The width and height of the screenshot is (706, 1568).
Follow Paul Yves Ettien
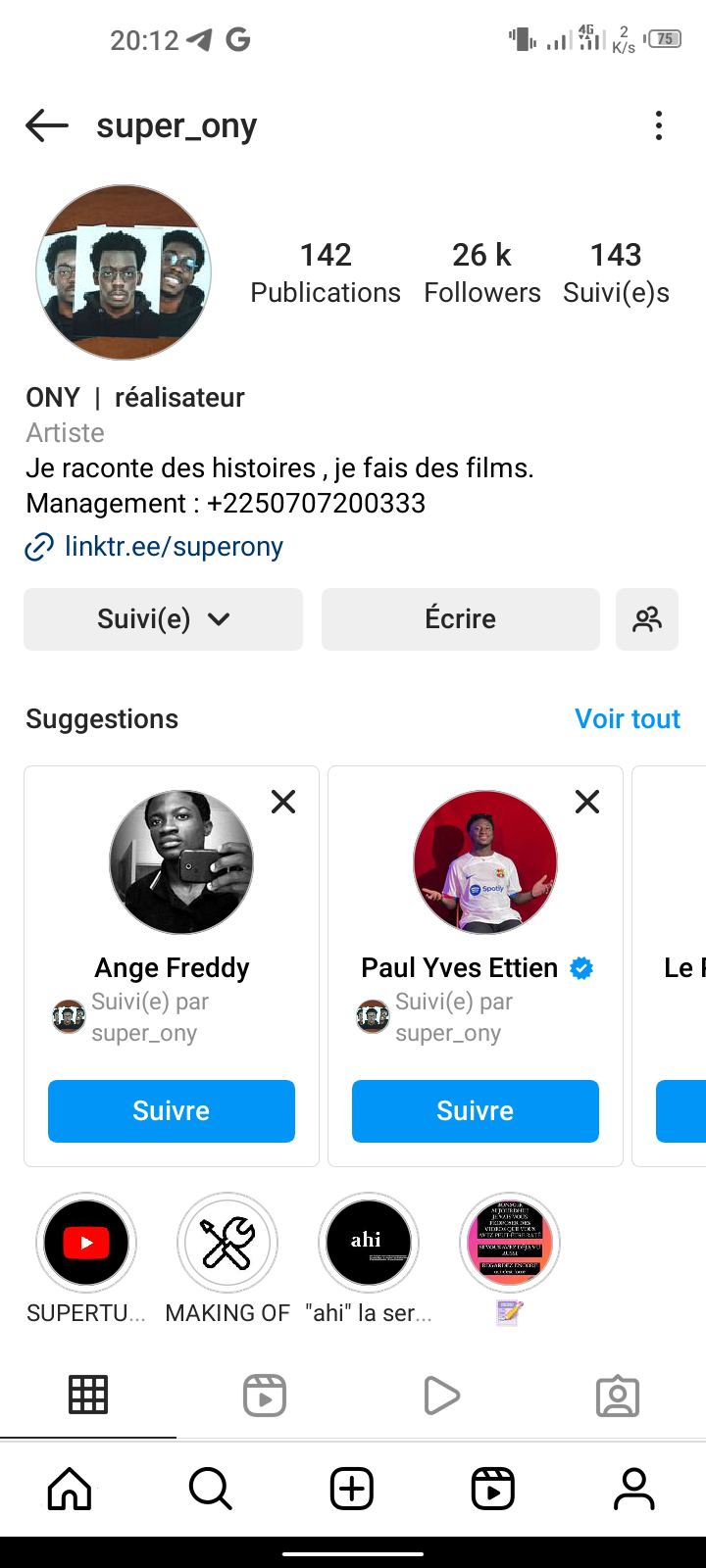pyautogui.click(x=476, y=1111)
